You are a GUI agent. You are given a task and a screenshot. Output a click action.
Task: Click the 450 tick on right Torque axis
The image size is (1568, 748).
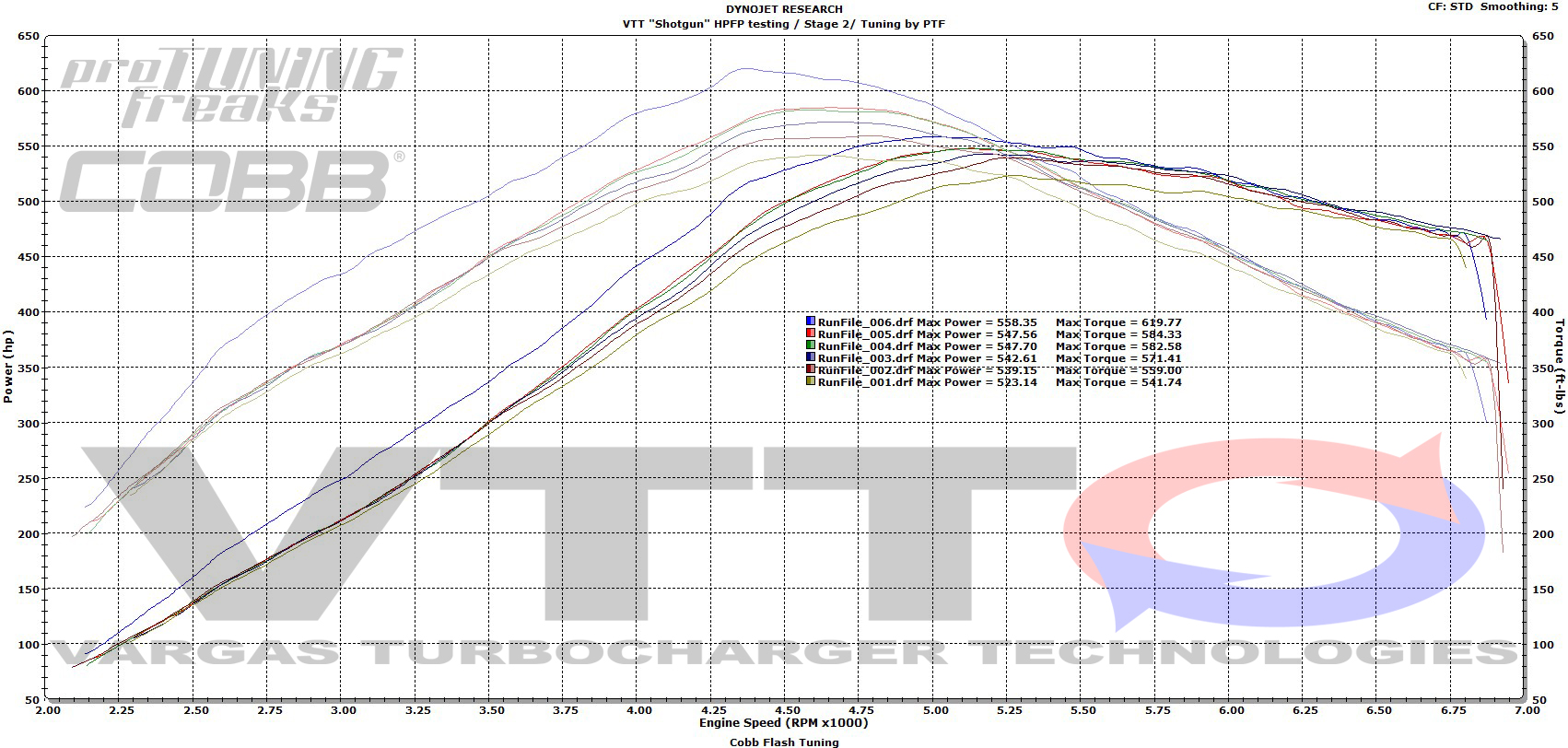(x=1542, y=258)
